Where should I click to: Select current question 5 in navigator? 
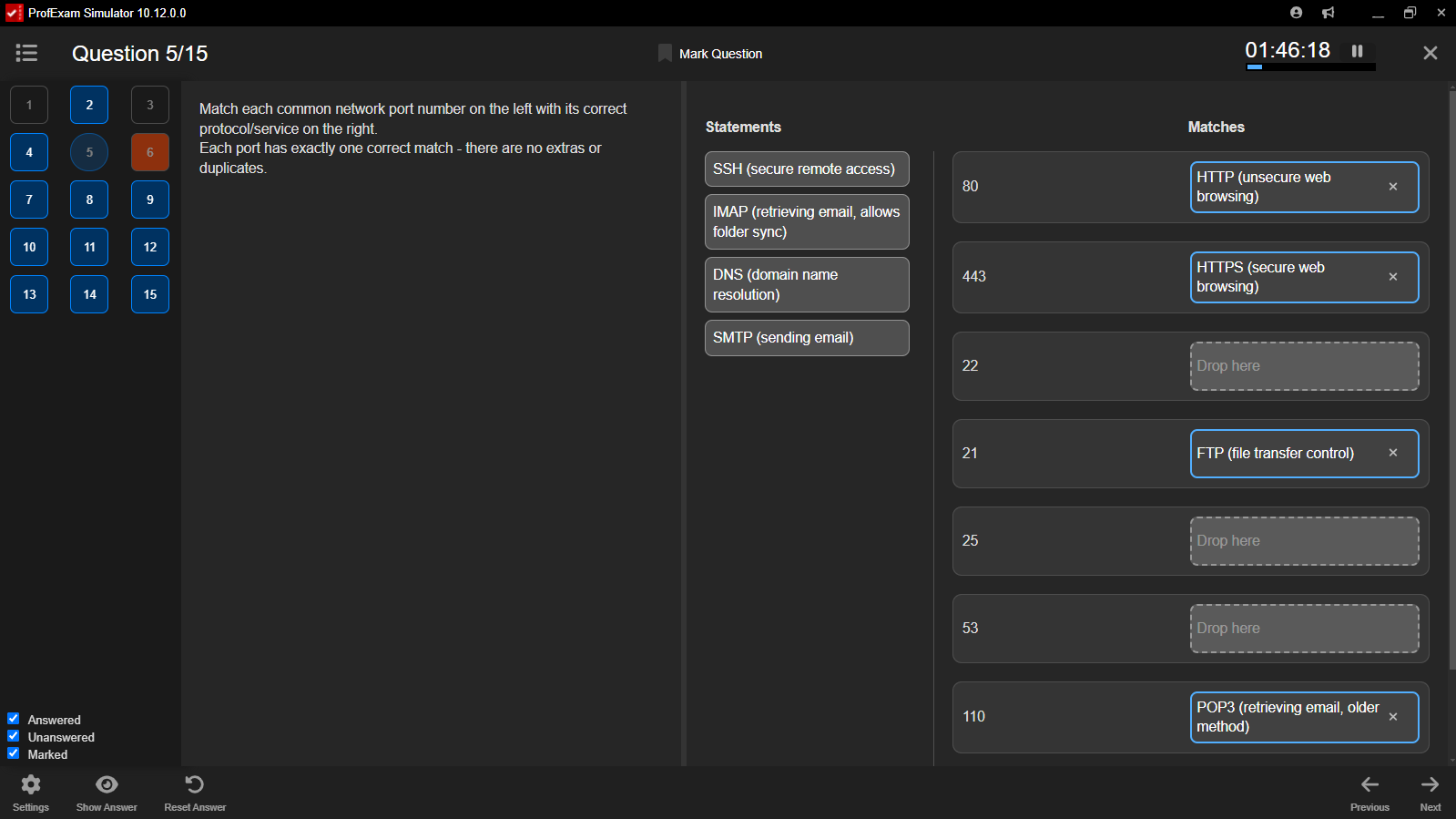[89, 152]
